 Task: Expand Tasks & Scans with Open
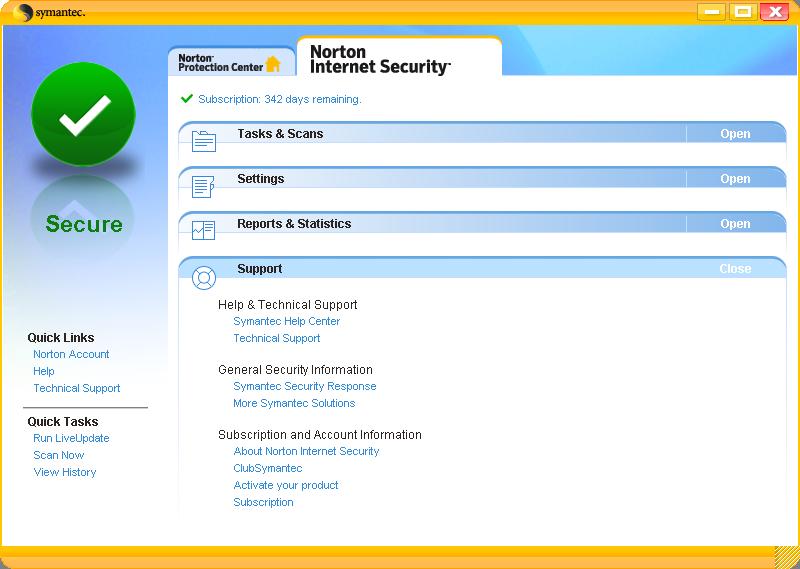[735, 134]
